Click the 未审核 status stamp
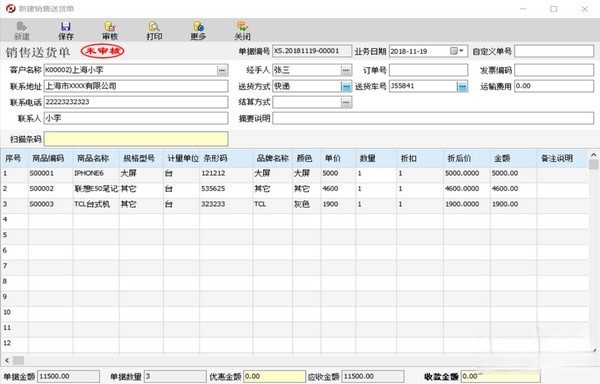This screenshot has height=384, width=600. (x=102, y=51)
